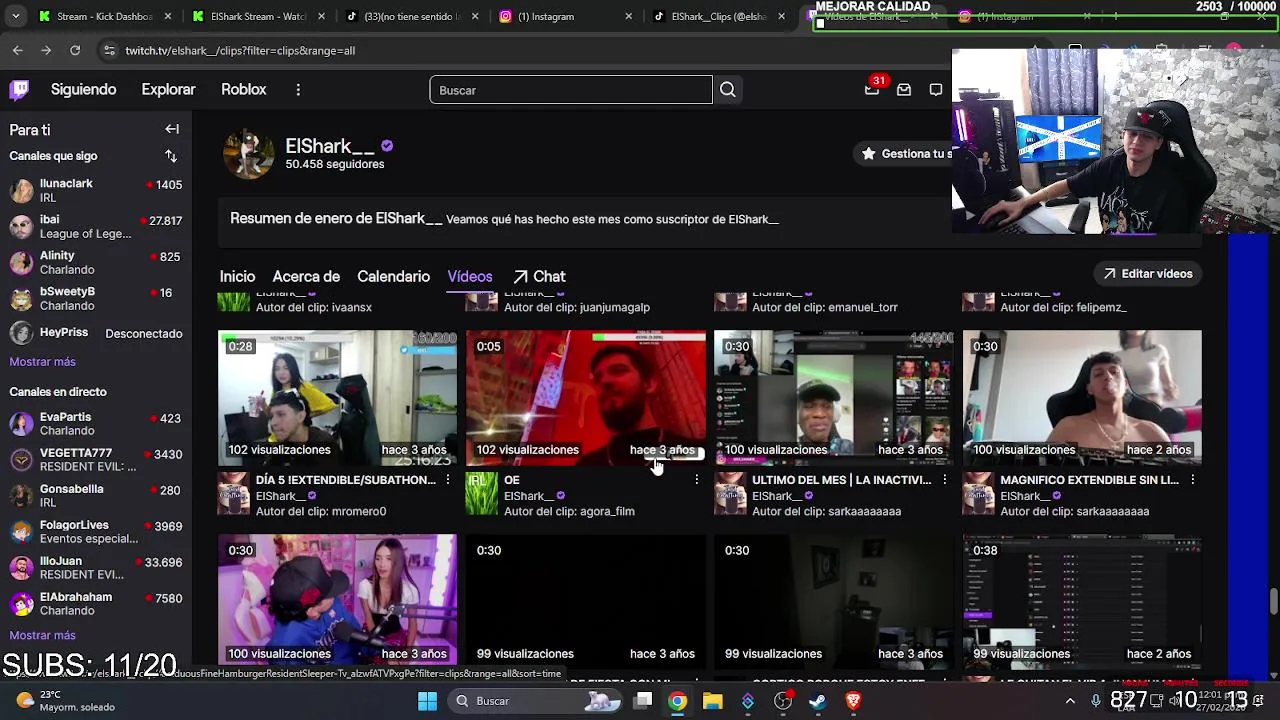Switch to Inicio tab

pos(237,277)
